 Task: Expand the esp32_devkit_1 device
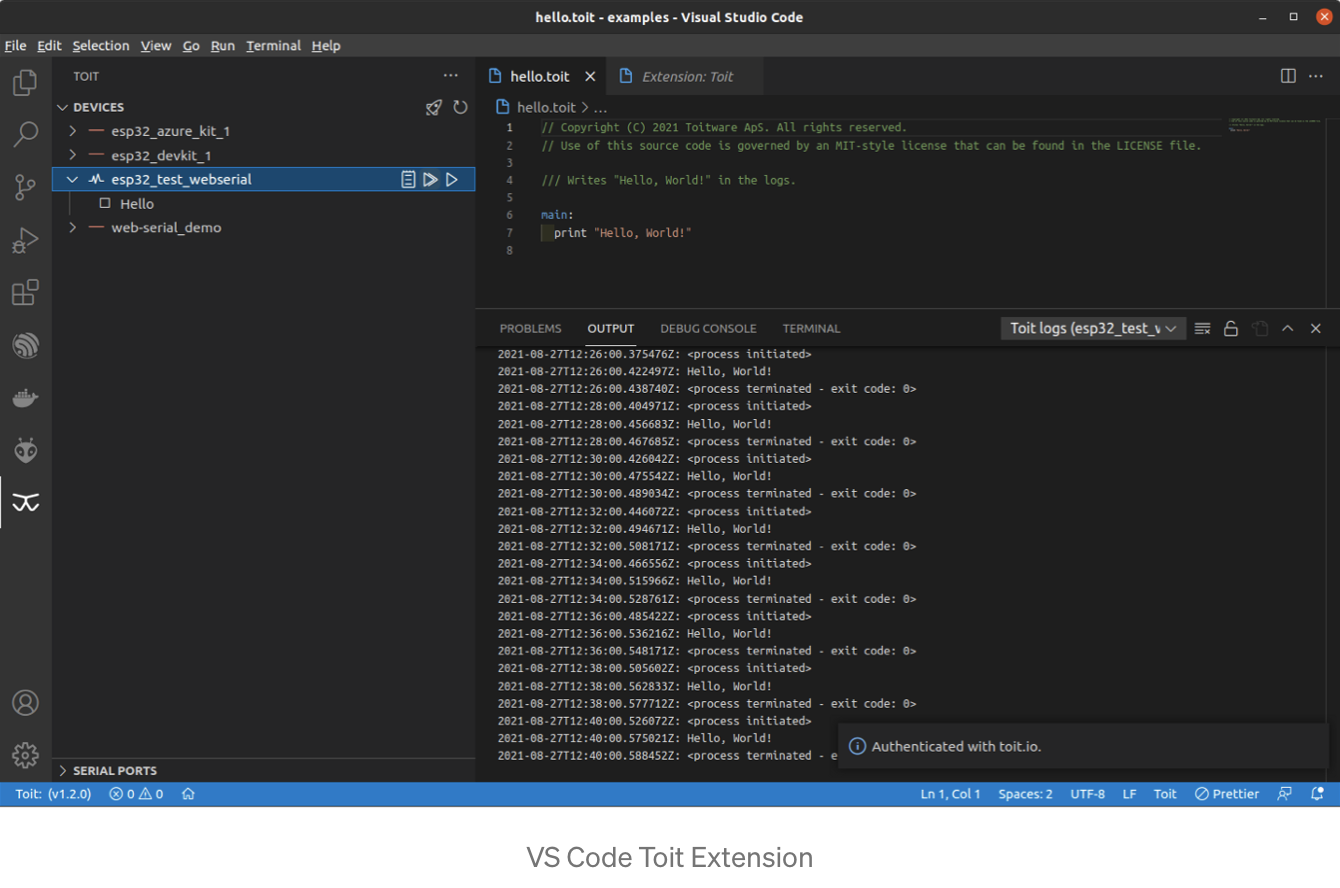pyautogui.click(x=72, y=155)
